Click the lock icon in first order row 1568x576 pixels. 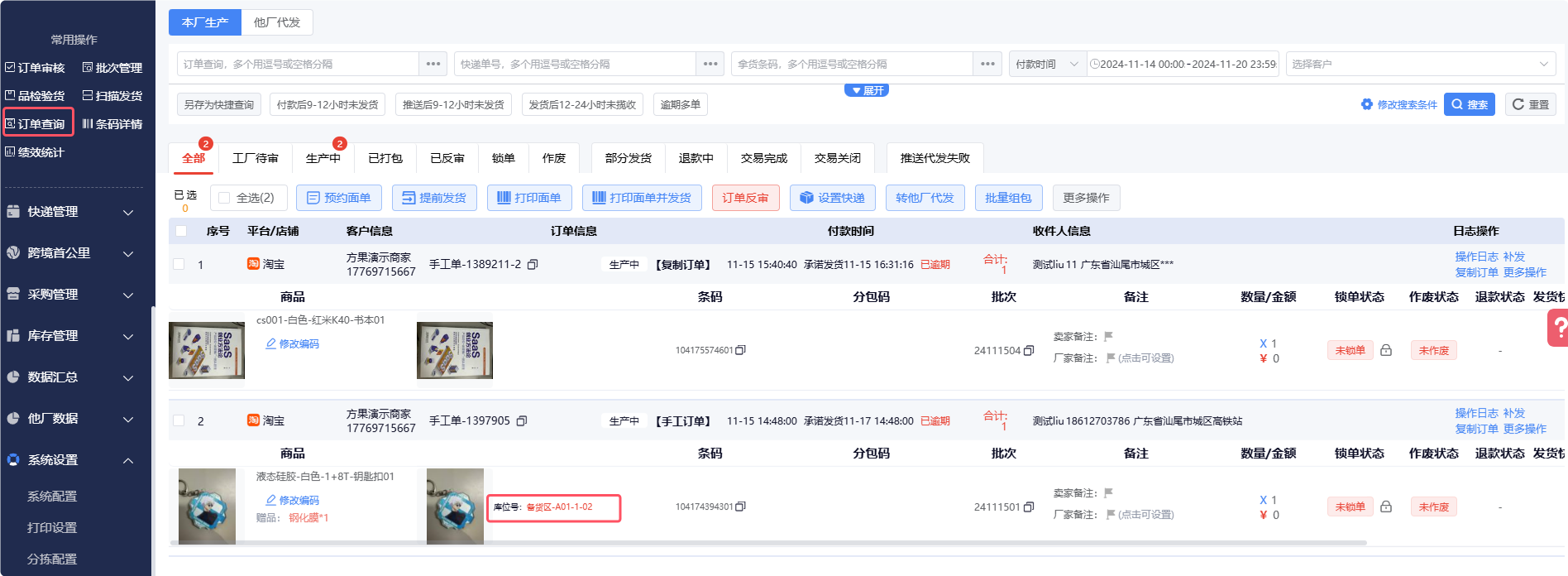(1386, 350)
